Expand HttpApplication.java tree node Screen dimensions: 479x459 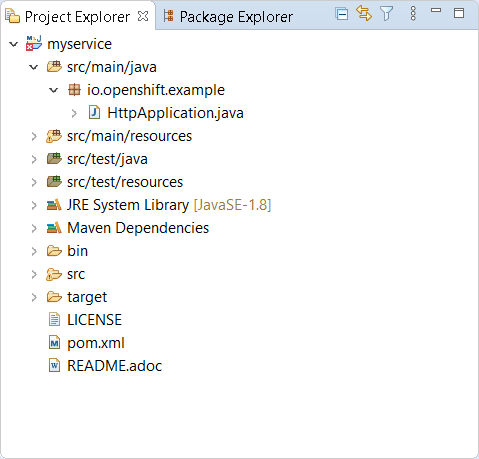tap(74, 113)
